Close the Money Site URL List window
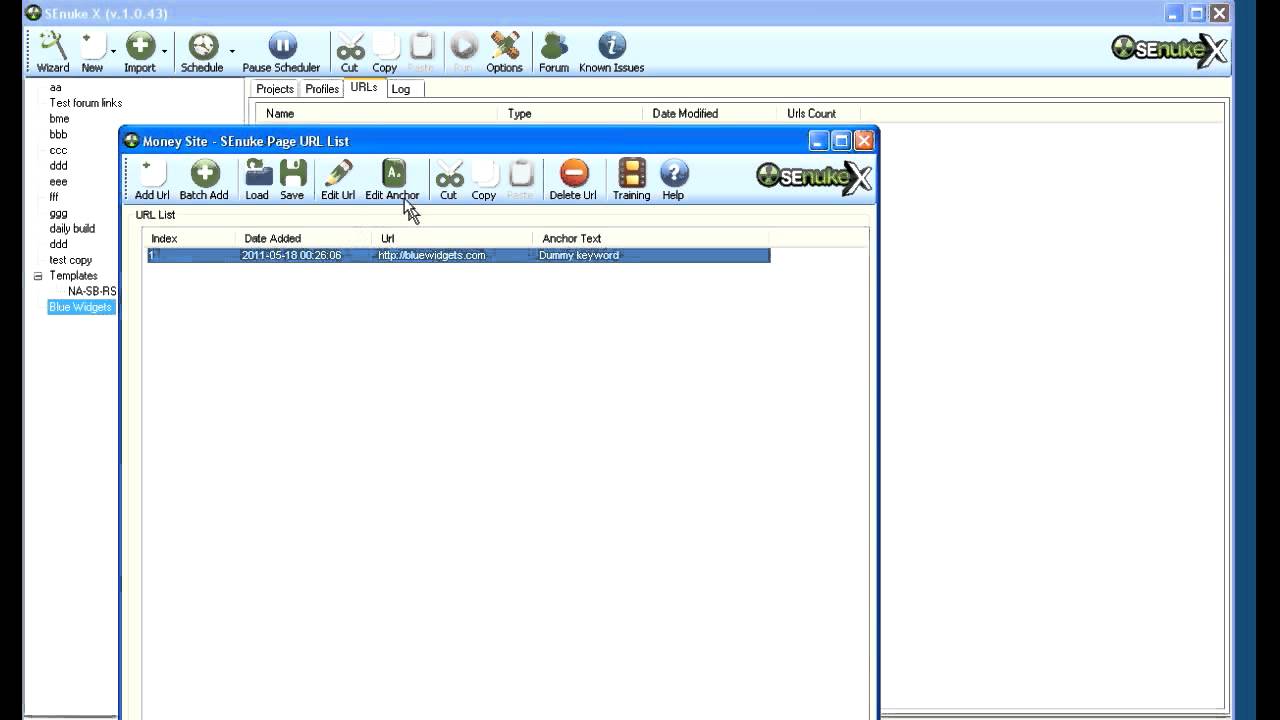Viewport: 1280px width, 720px height. [x=864, y=141]
